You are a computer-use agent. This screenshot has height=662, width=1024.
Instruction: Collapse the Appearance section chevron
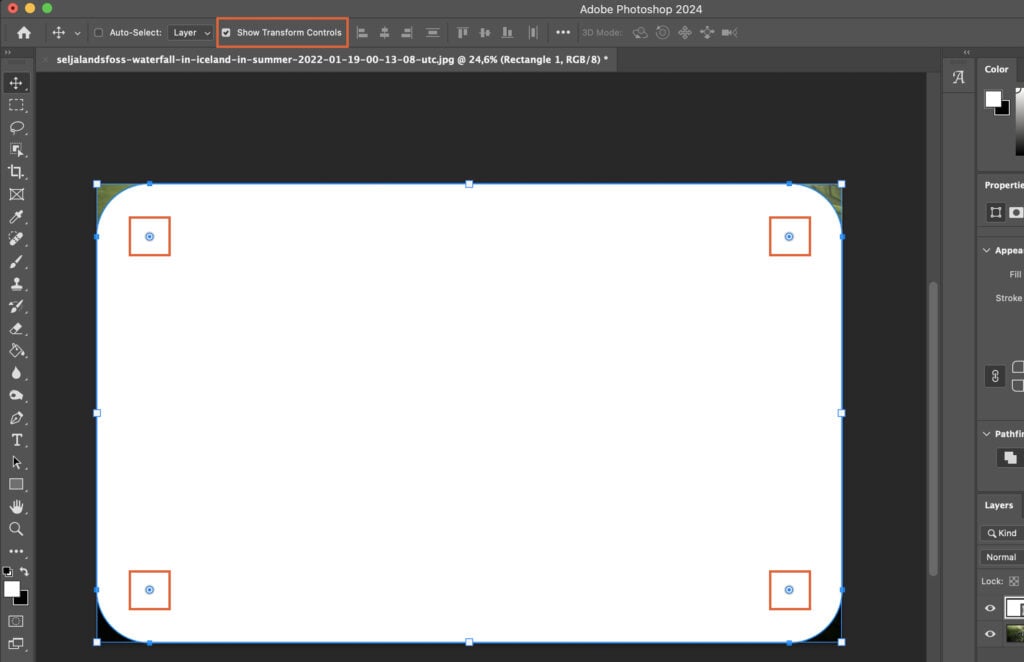pos(987,250)
